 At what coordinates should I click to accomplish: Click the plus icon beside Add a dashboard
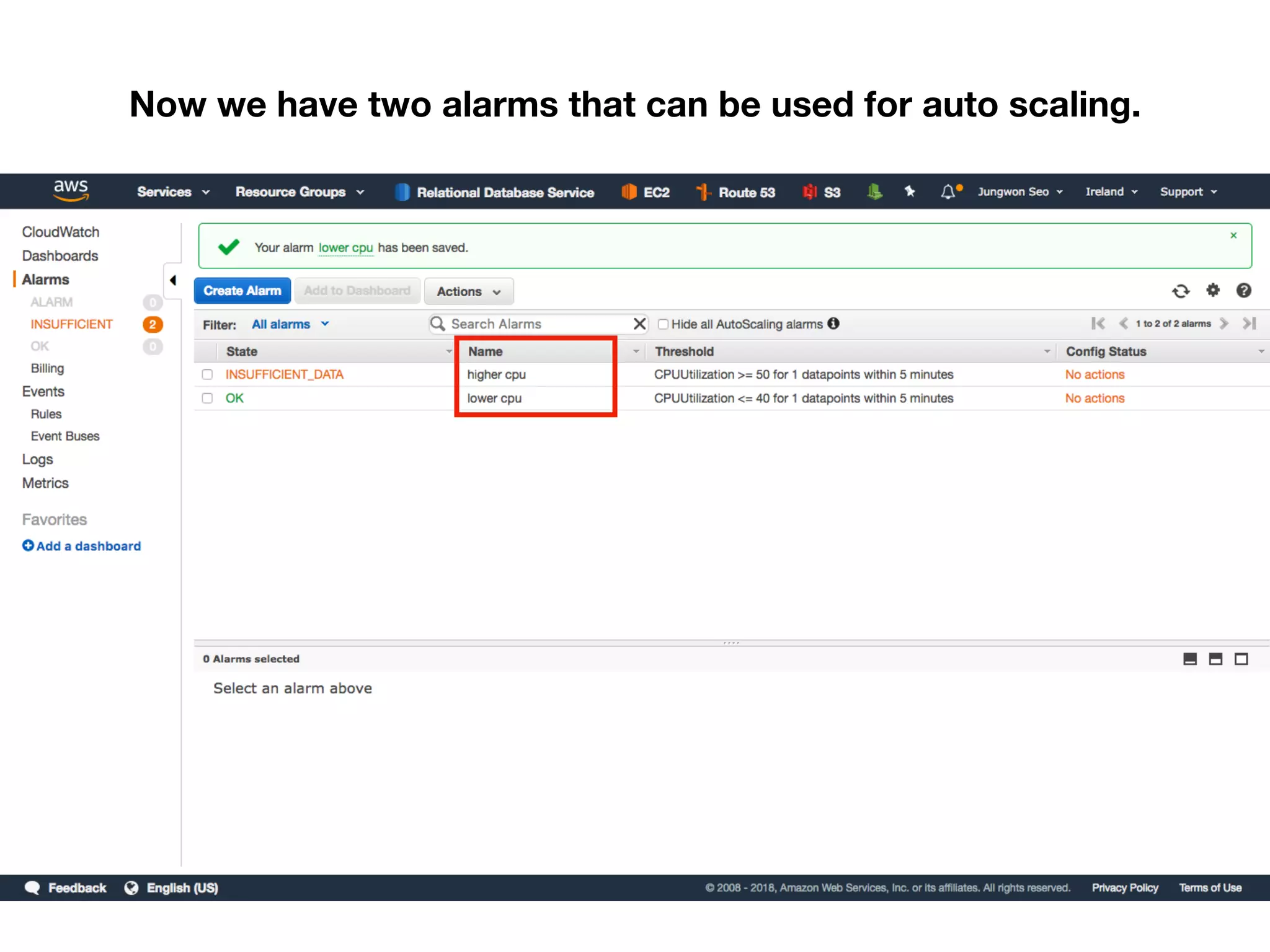(x=28, y=545)
